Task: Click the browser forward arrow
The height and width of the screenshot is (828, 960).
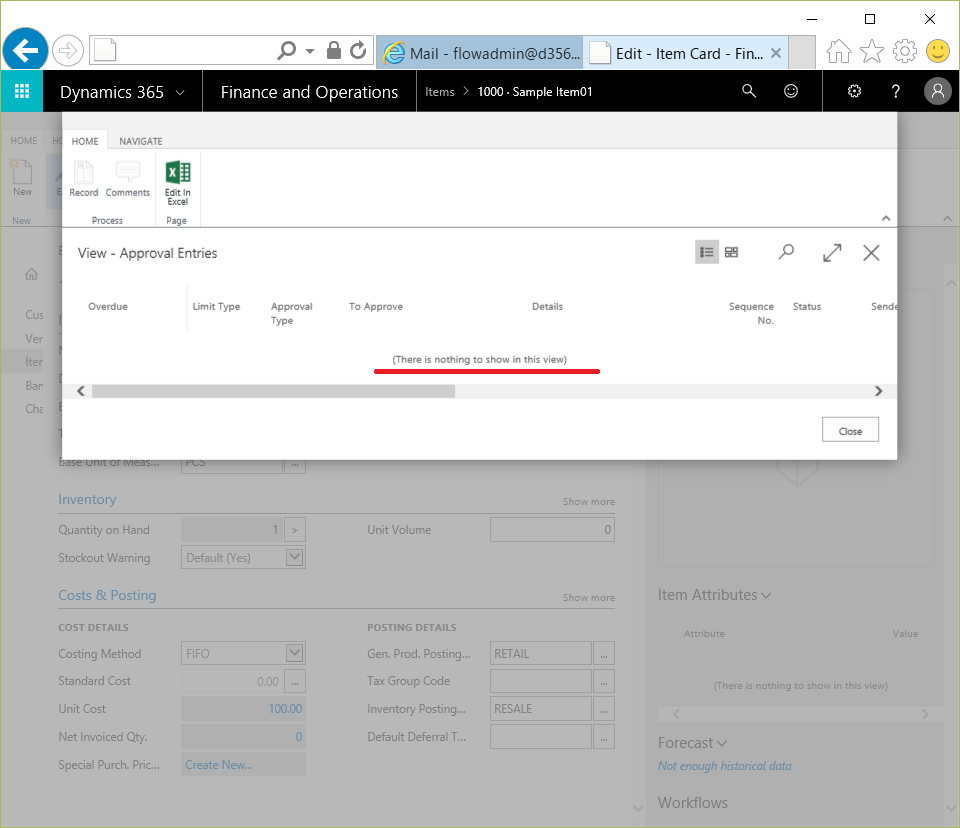Action: coord(67,50)
